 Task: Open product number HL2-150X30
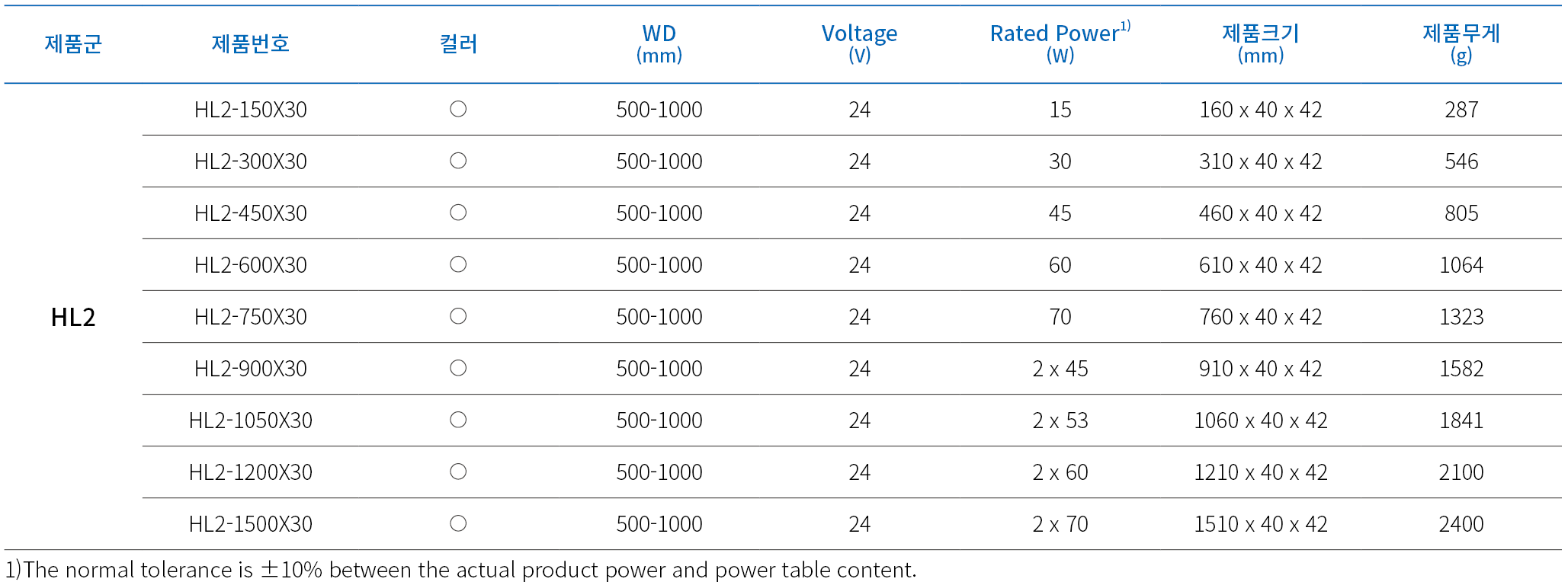coord(250,110)
